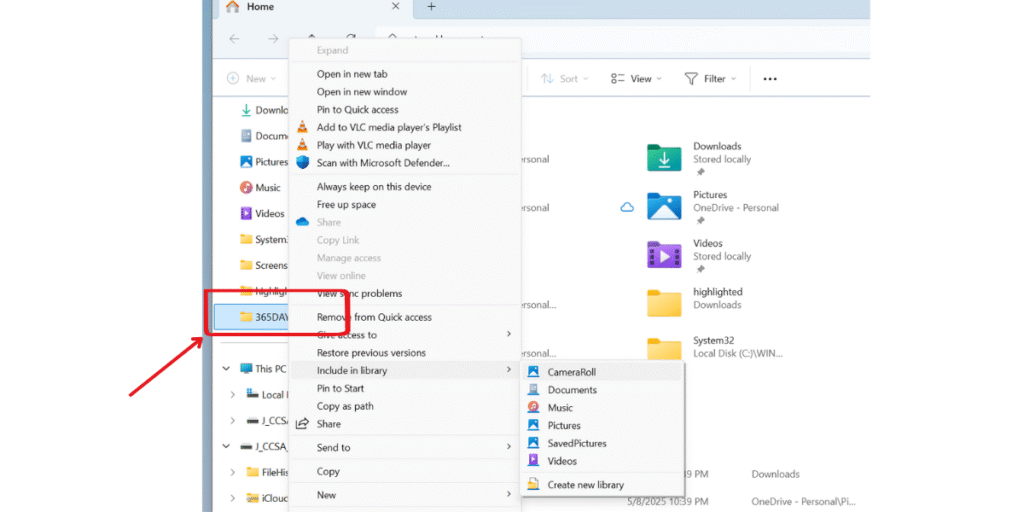Select the 365DAY folder in sidebar

pos(252,317)
